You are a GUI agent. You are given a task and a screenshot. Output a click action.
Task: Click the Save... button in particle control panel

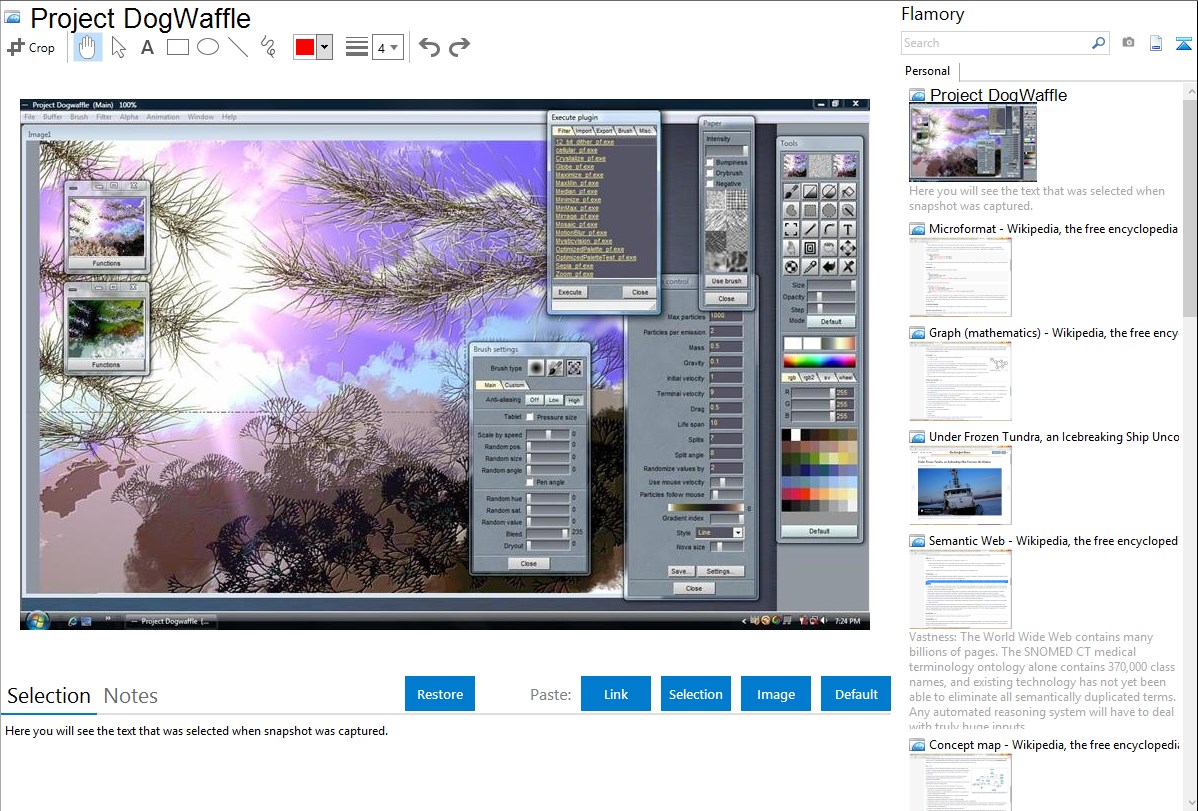click(680, 571)
